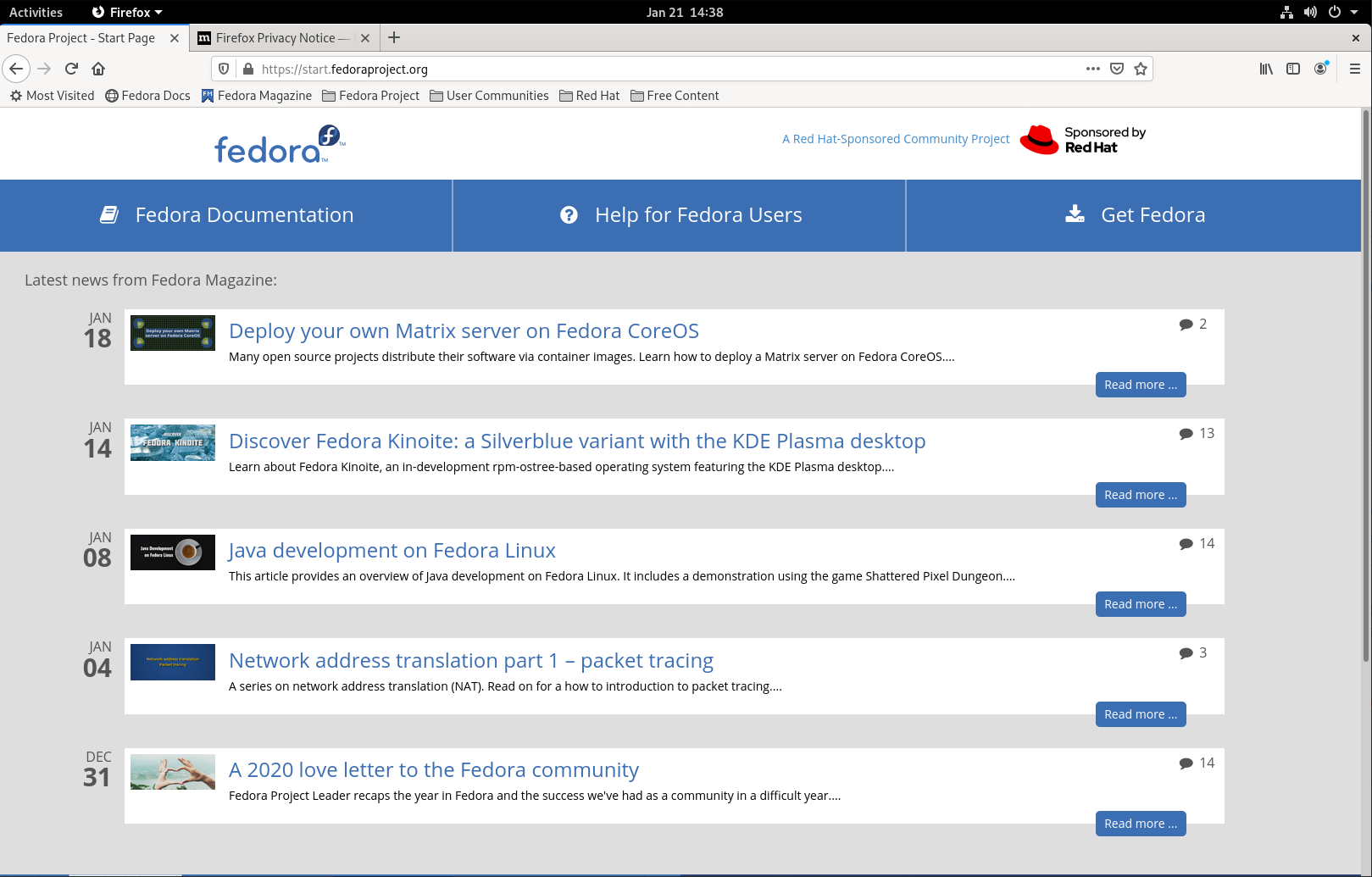Image resolution: width=1372 pixels, height=877 pixels.
Task: View comments on Matrix server article
Action: (x=1192, y=325)
